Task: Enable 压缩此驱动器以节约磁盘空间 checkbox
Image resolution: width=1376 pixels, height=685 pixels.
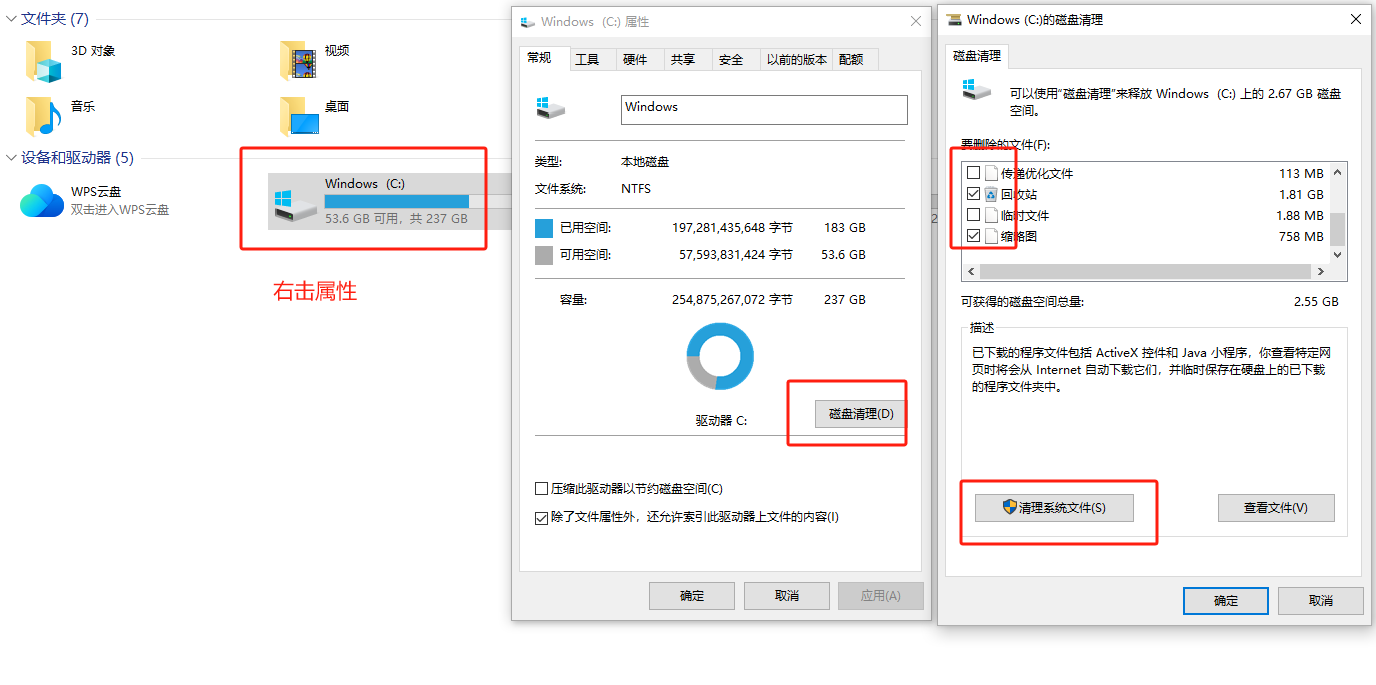Action: pyautogui.click(x=541, y=489)
